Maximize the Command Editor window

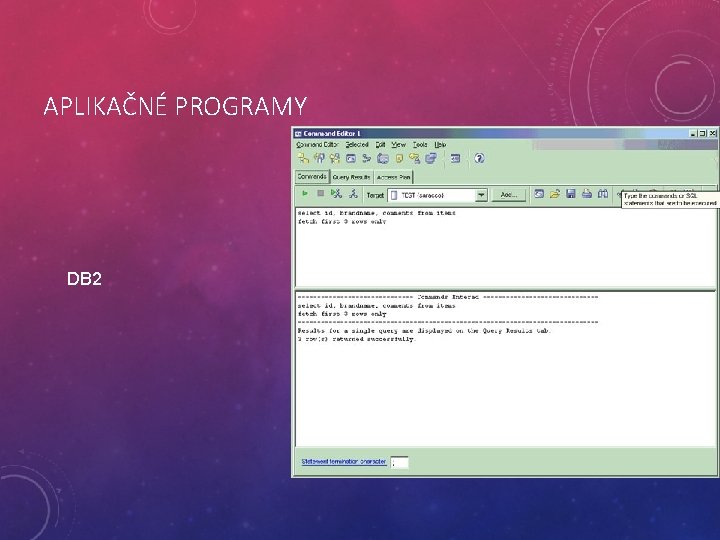[703, 133]
